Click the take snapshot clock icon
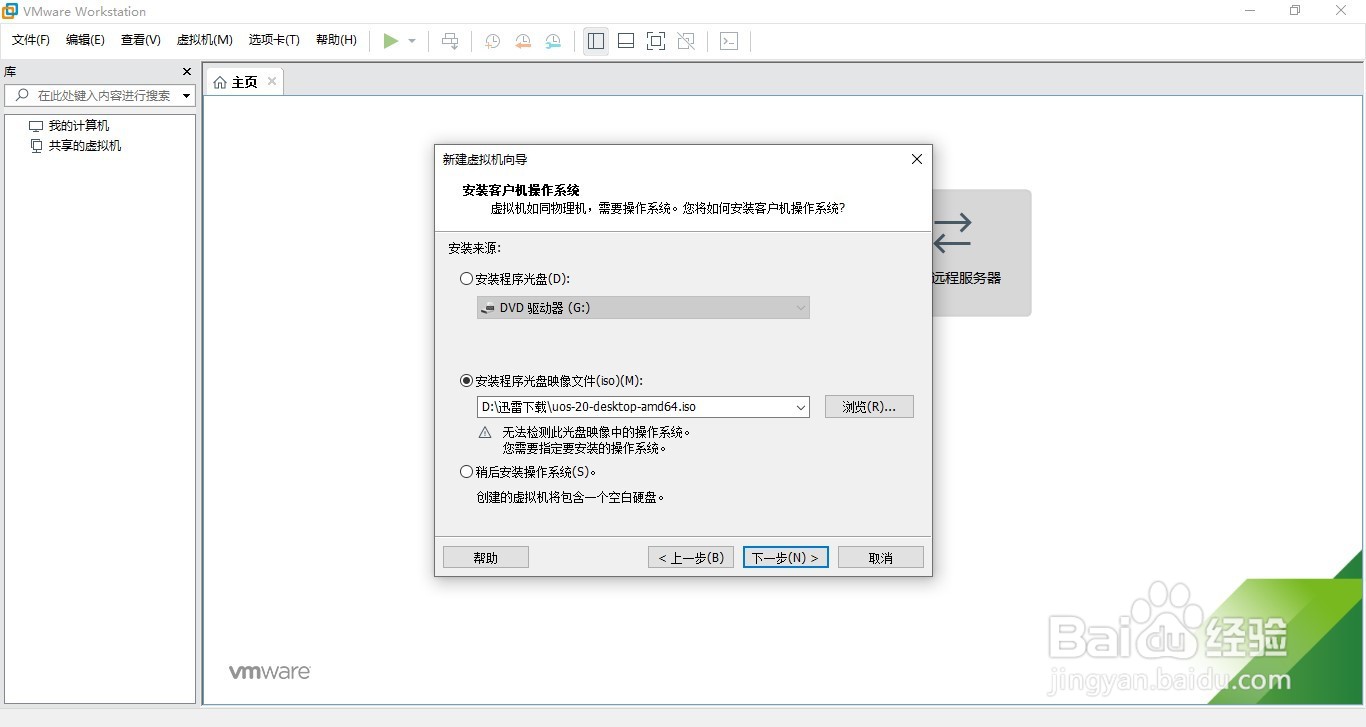Viewport: 1366px width, 727px height. (x=493, y=41)
